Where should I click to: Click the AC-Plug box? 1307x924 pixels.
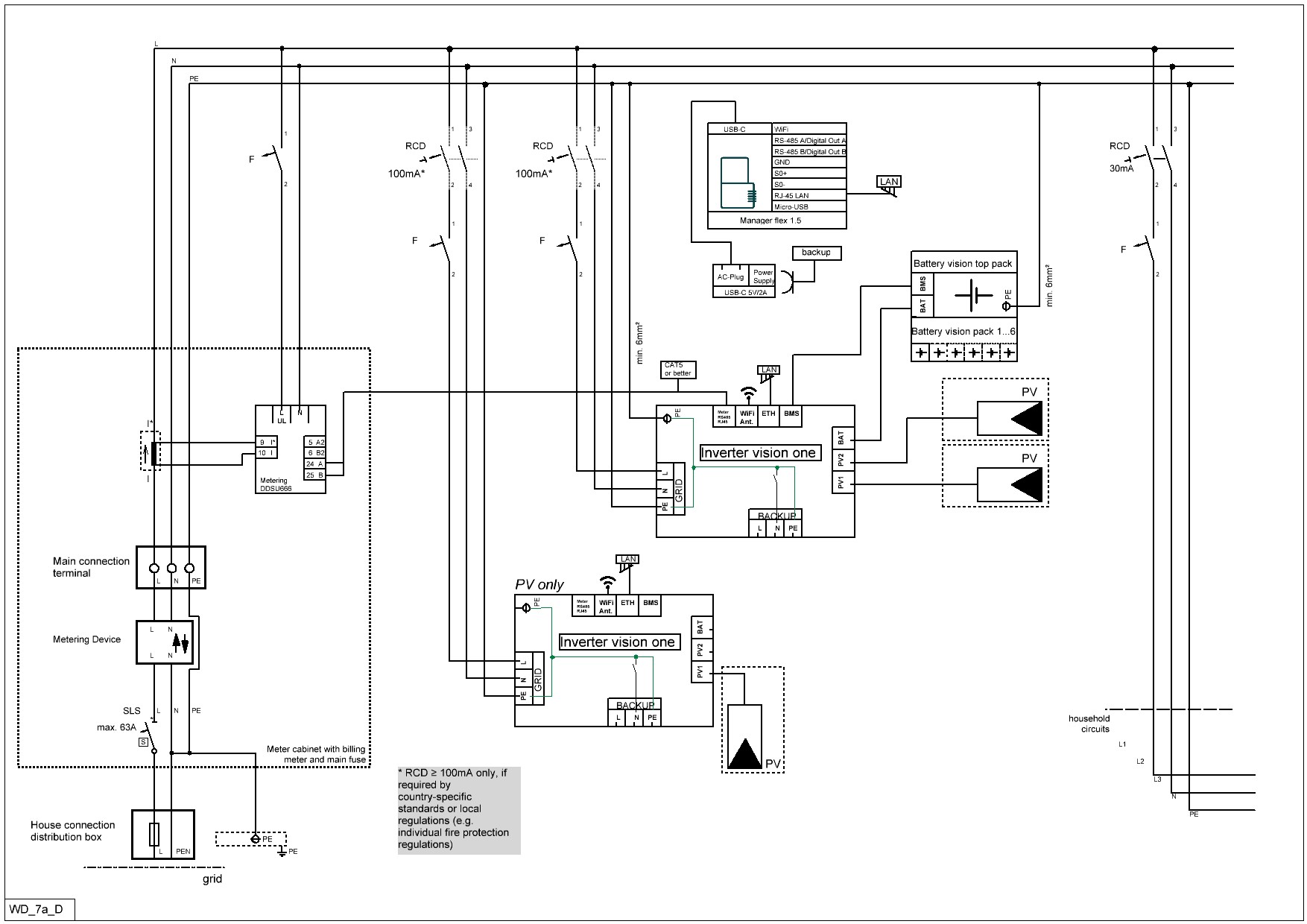tap(730, 276)
